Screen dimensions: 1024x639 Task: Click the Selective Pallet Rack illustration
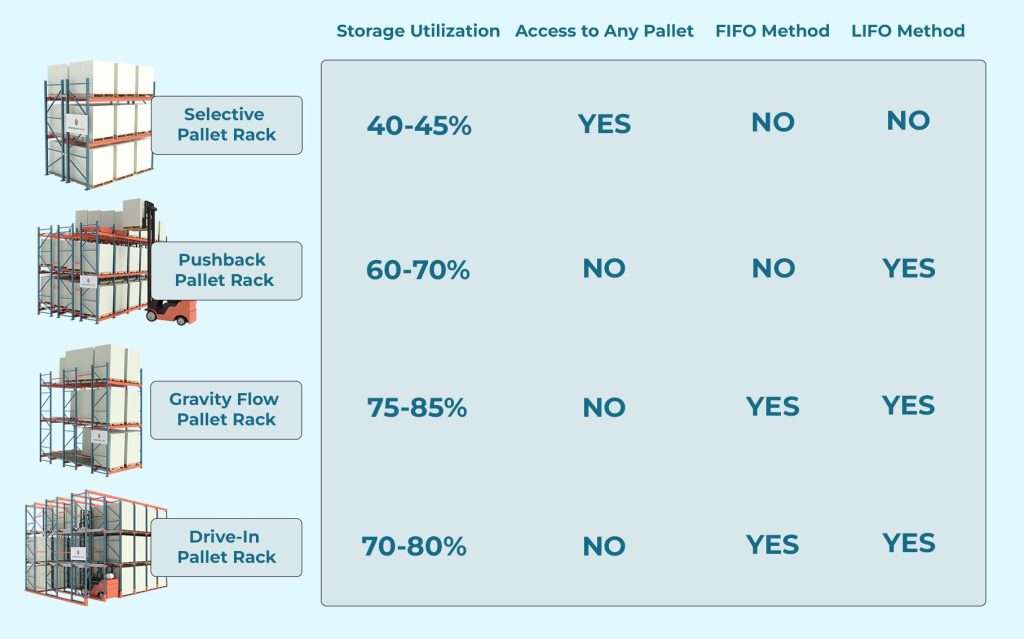pos(97,124)
